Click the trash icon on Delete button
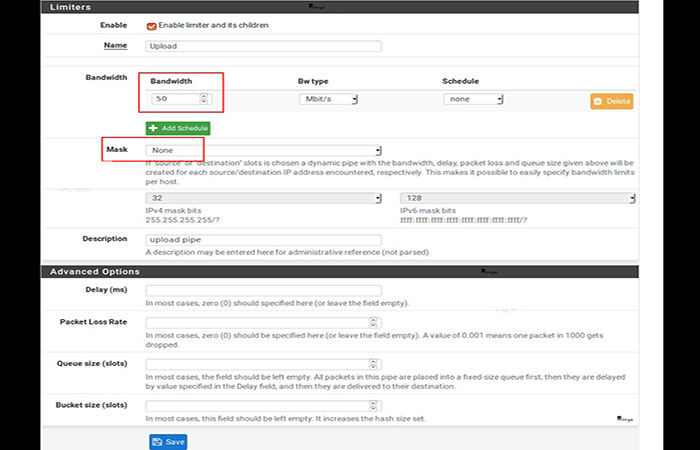Viewport: 700px width, 450px height. point(598,101)
